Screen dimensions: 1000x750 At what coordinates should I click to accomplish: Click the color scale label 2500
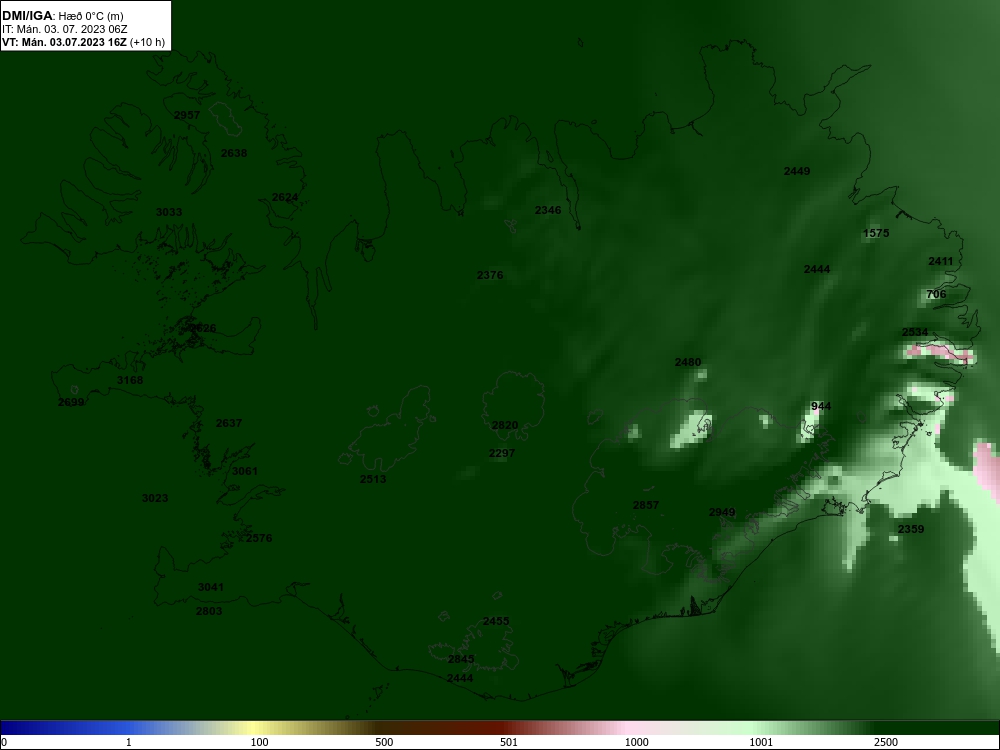[x=886, y=742]
